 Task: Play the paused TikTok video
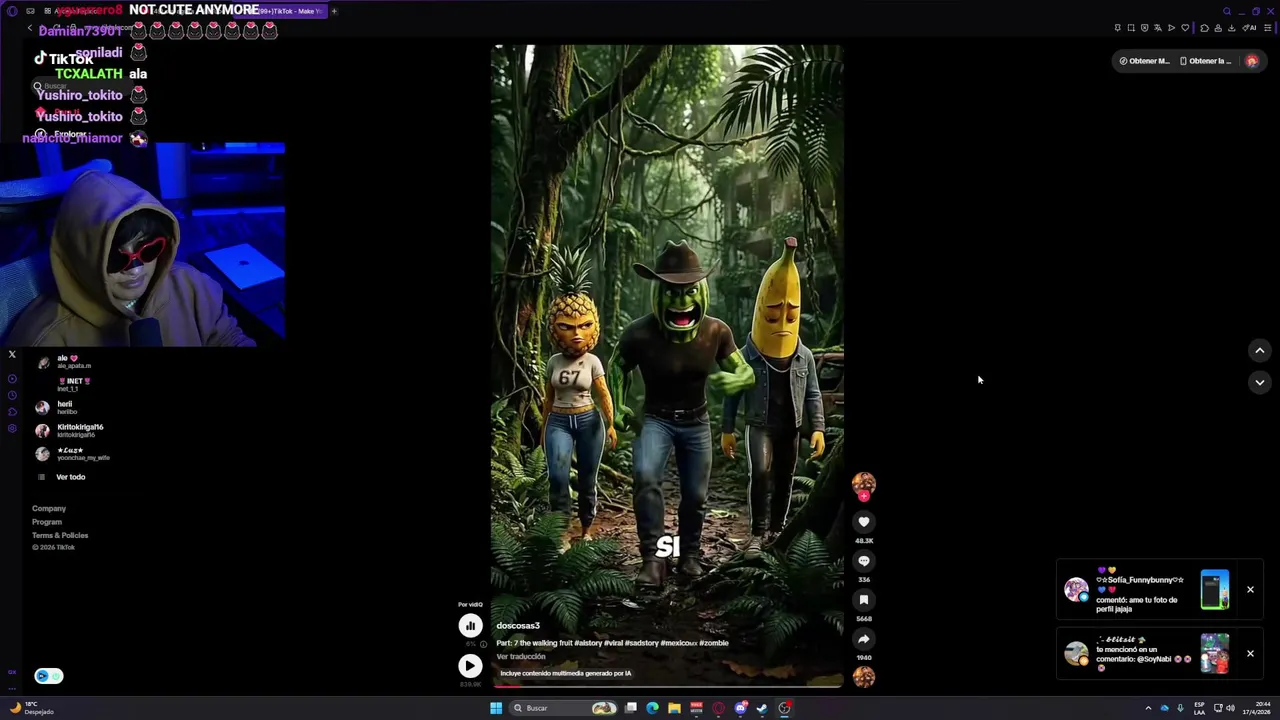click(x=470, y=665)
